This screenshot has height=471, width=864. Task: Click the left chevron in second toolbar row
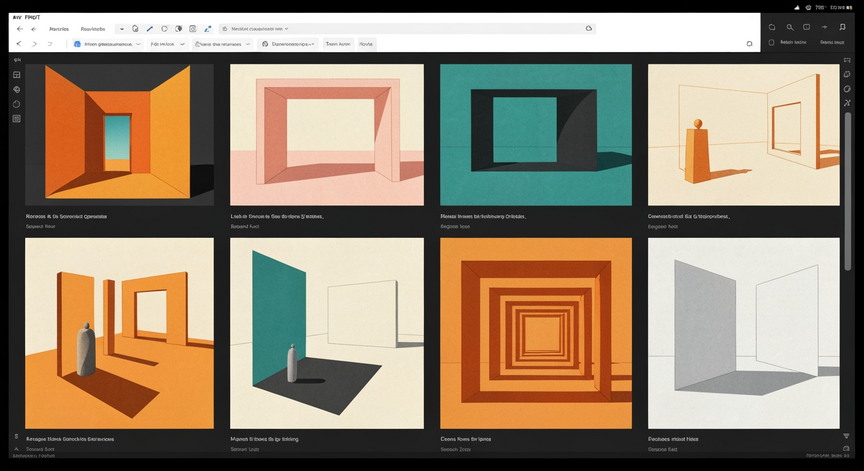pyautogui.click(x=19, y=44)
